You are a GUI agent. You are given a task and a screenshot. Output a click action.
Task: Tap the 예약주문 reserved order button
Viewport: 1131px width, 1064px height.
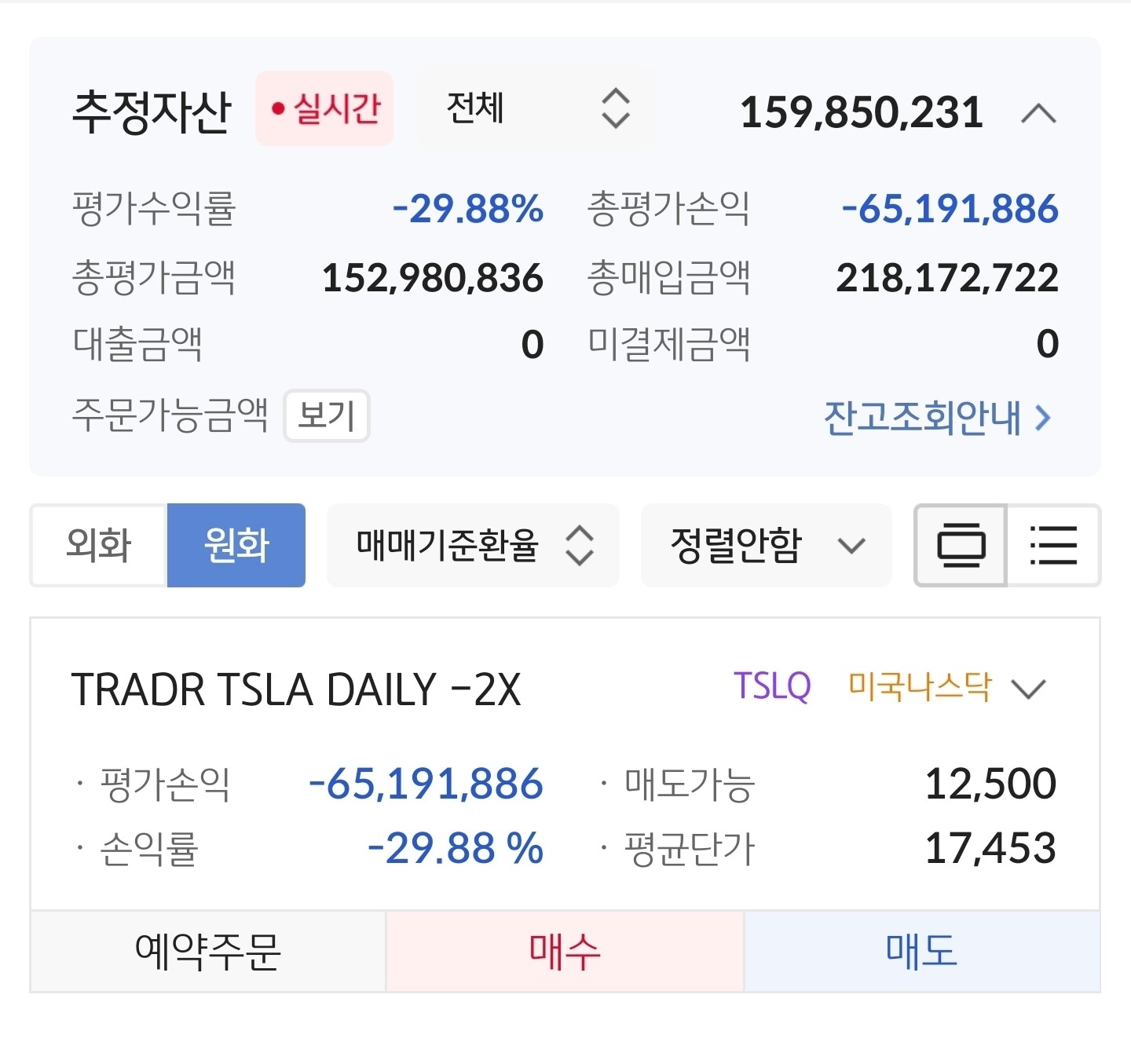208,952
